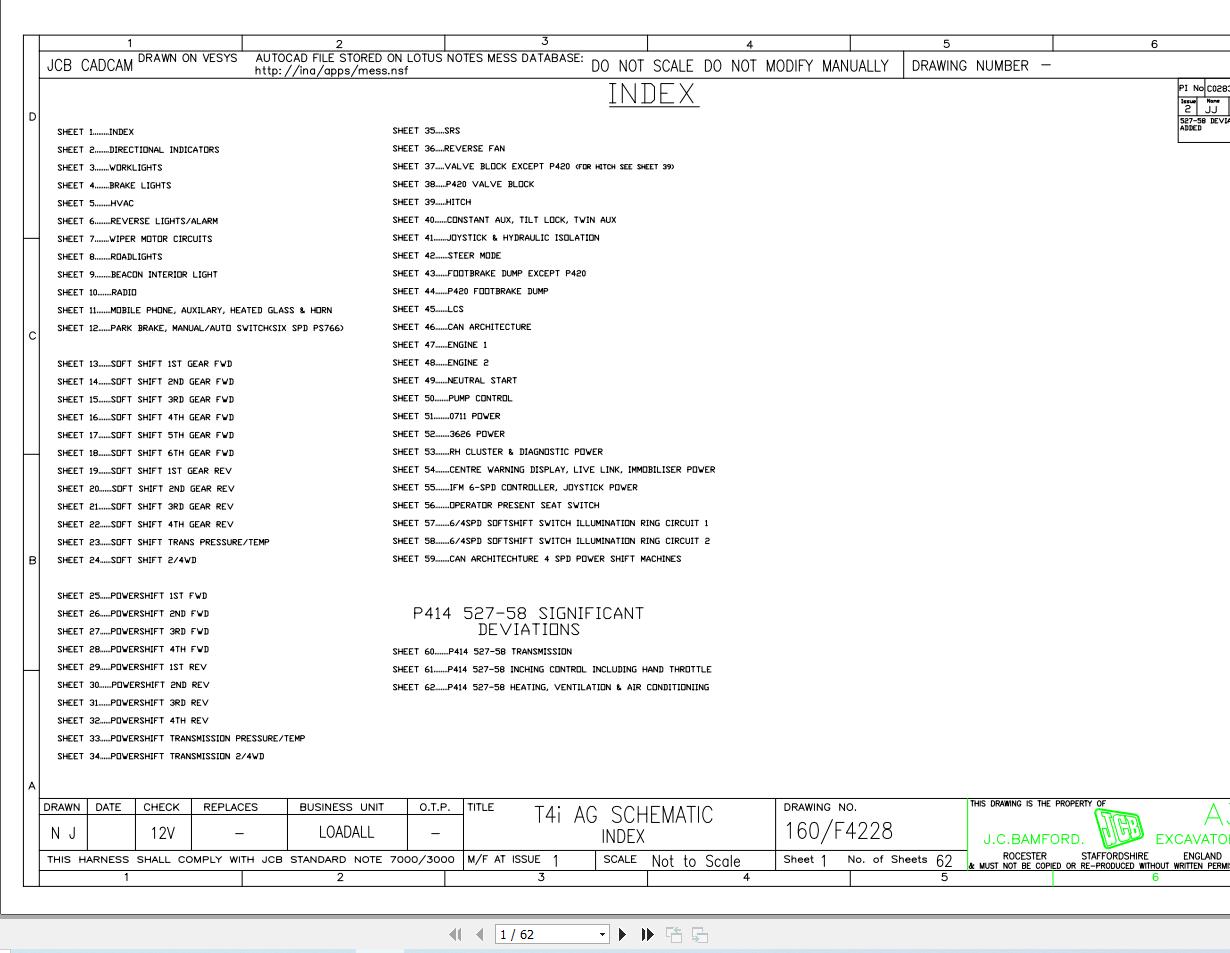The width and height of the screenshot is (1230, 953).
Task: Select 'SHEET 4......BRAKE LIGHTS' entry
Action: click(114, 186)
